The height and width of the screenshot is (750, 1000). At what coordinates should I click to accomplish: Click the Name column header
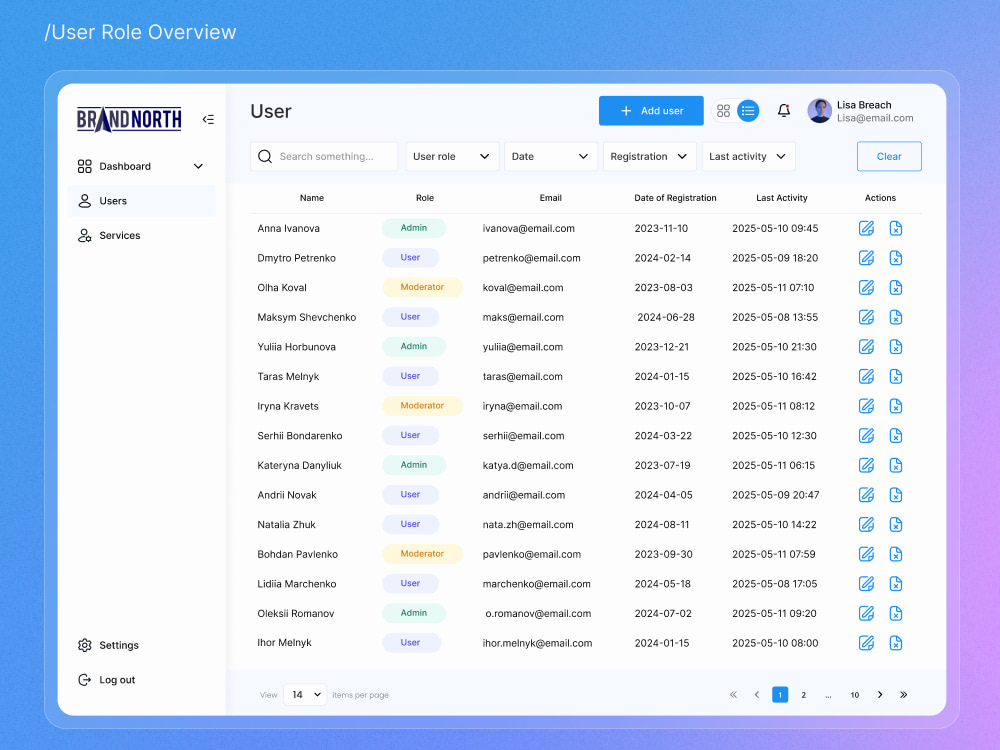pos(312,198)
